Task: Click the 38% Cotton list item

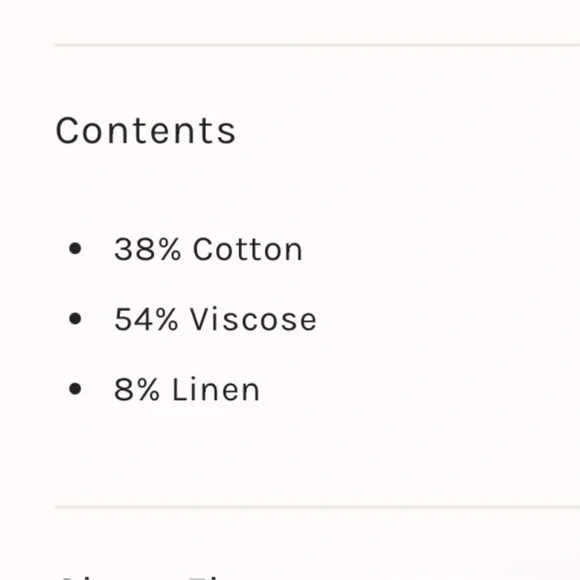Action: pyautogui.click(x=208, y=249)
